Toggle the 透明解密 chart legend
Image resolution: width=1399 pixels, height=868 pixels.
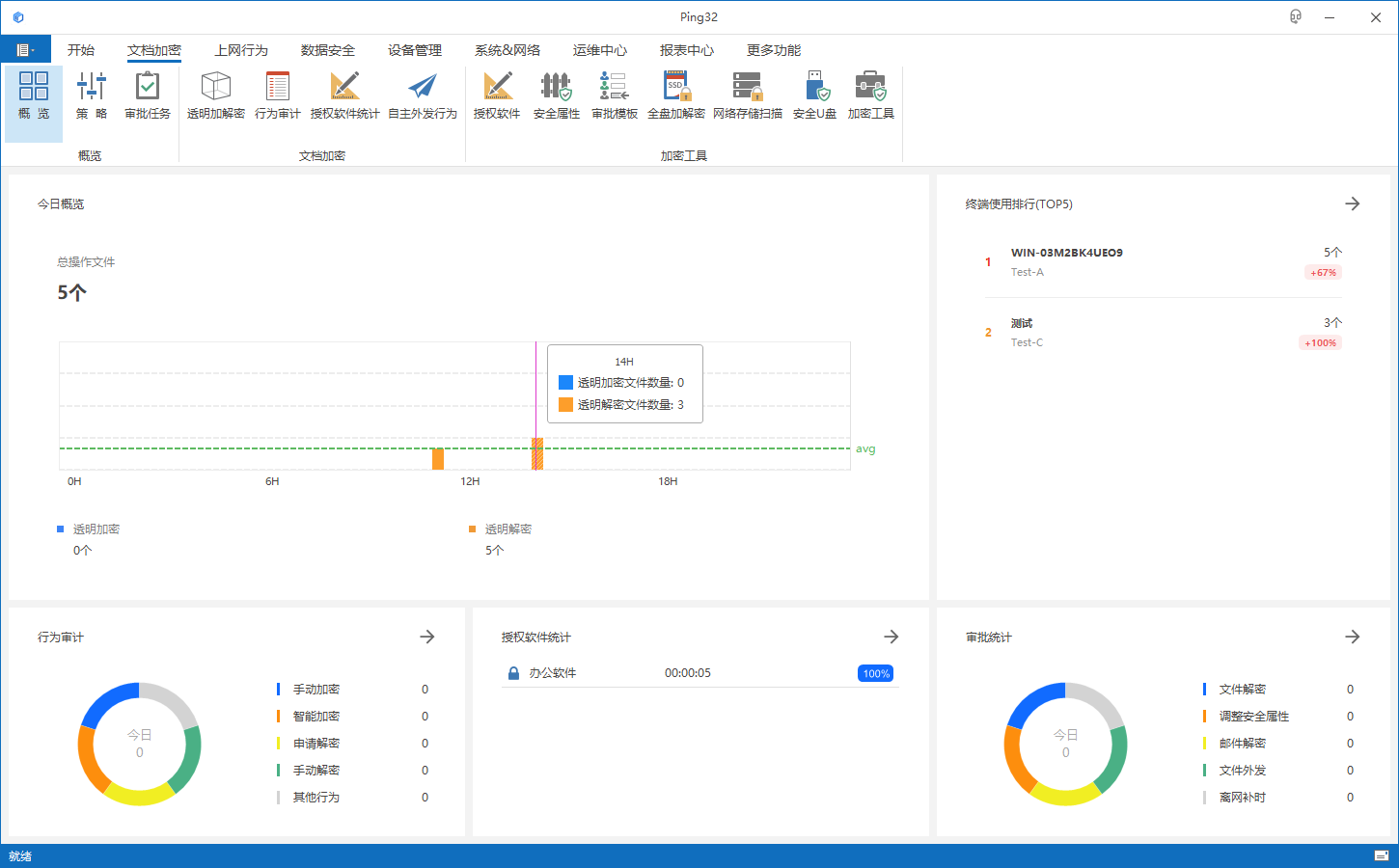pos(501,529)
